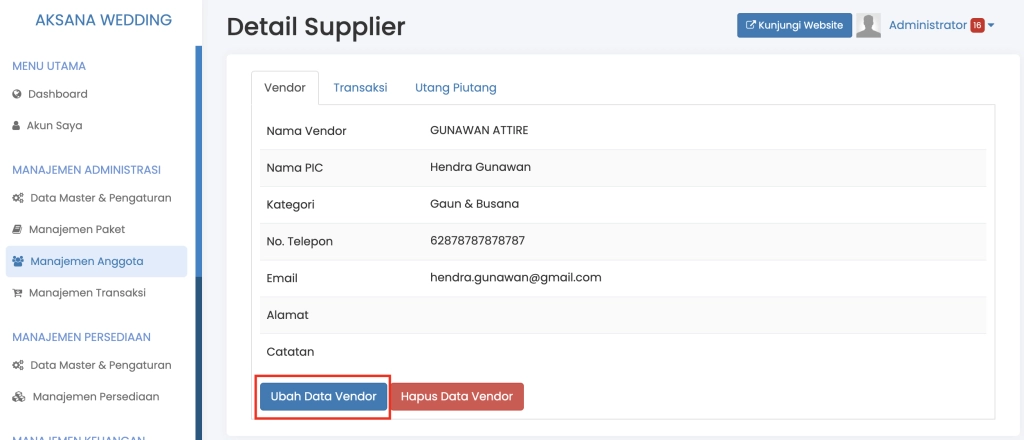Click the Administrator username link
The width and height of the screenshot is (1024, 440).
coord(927,25)
